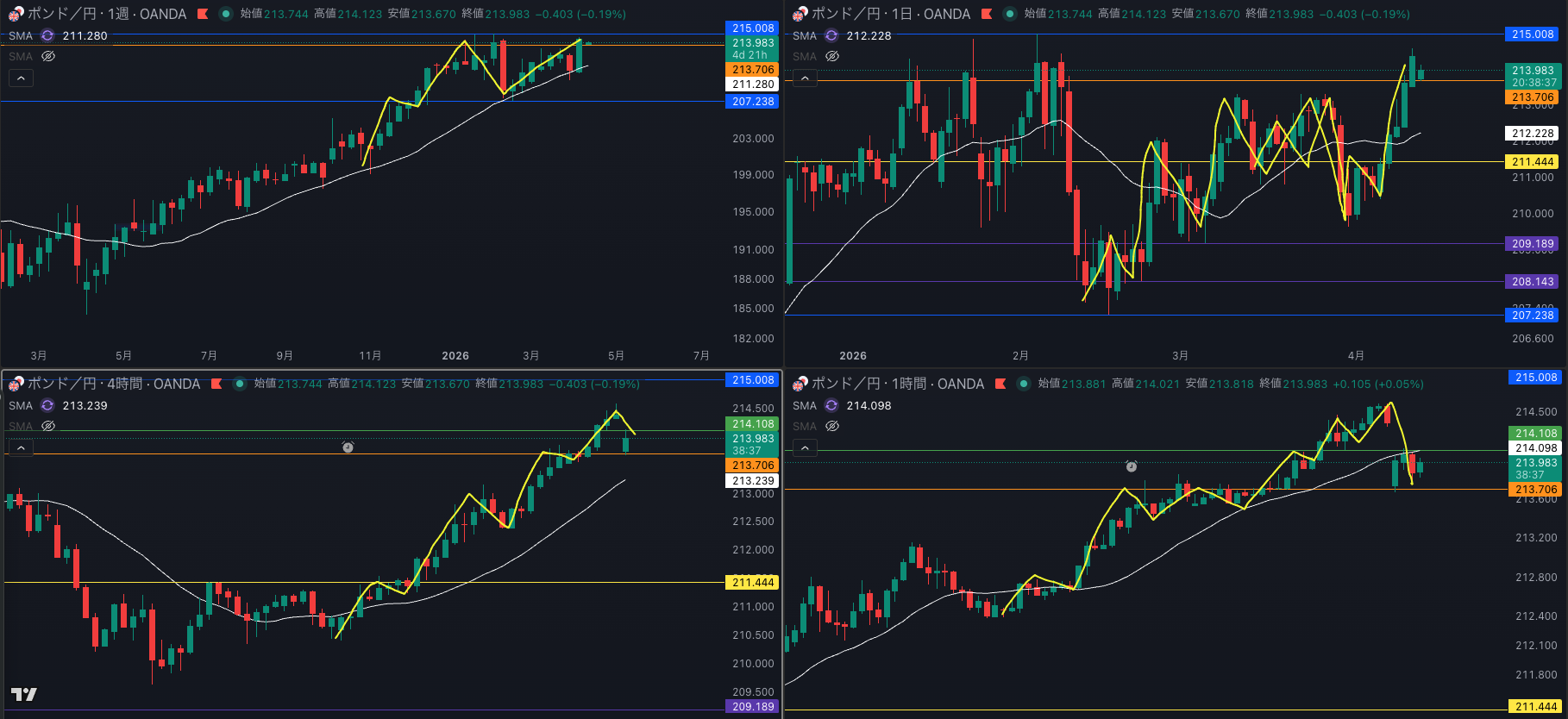This screenshot has width=1568, height=719.
Task: Click the red flag icon on the 4時間 chart
Action: point(216,384)
